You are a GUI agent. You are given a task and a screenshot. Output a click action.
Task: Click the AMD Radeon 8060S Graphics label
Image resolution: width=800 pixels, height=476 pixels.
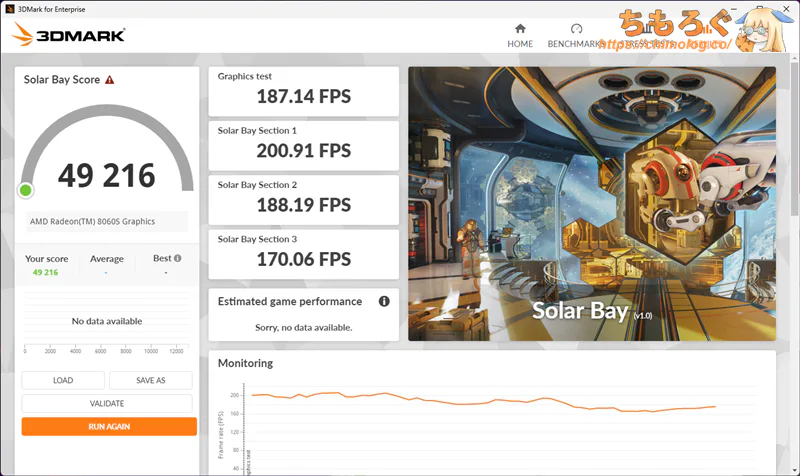[x=92, y=222]
